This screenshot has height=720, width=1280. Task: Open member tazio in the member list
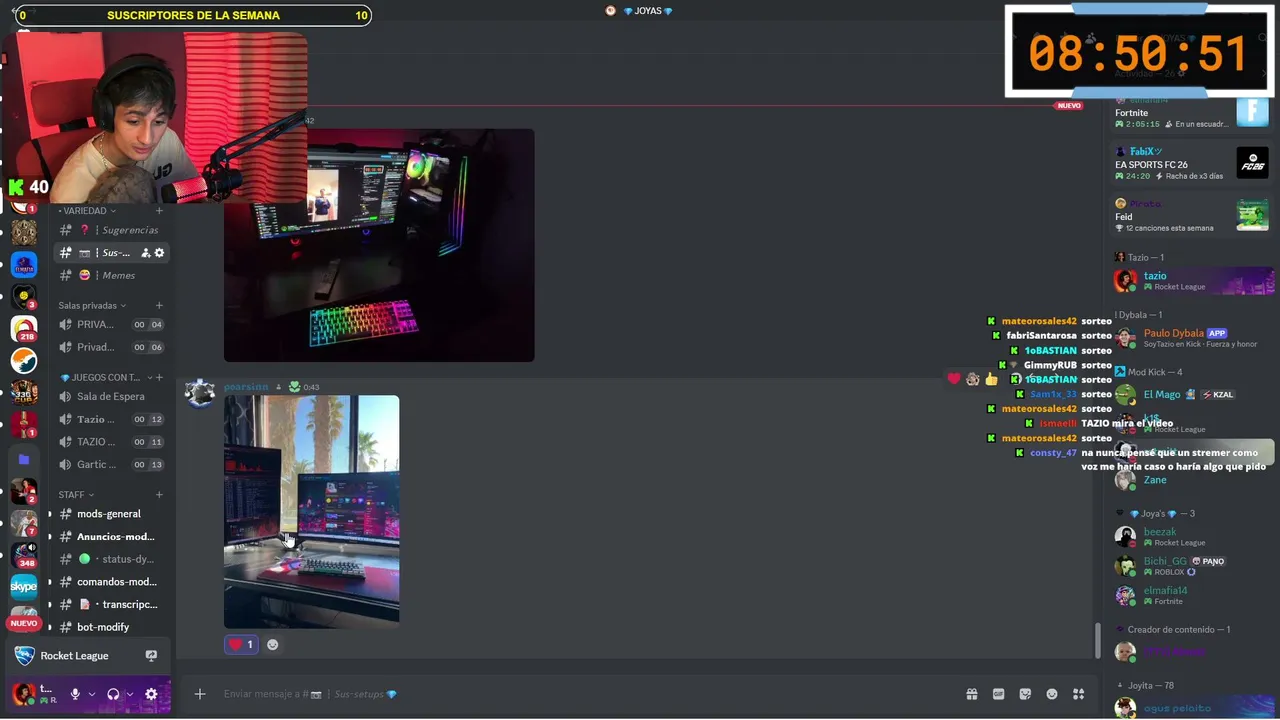pos(1192,281)
